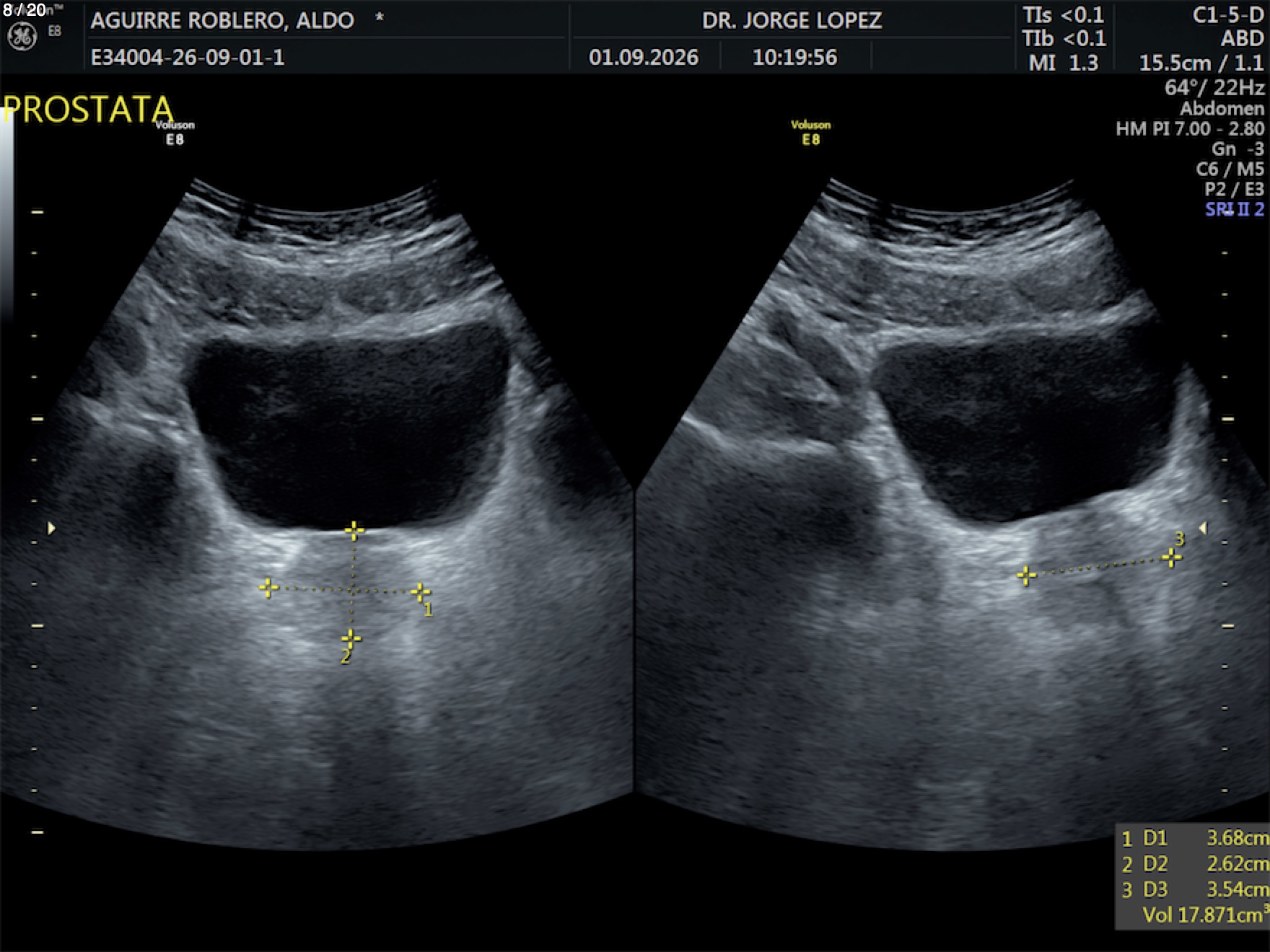Viewport: 1270px width, 952px height.
Task: Click the left caliper of measurement 1
Action: pyautogui.click(x=268, y=588)
